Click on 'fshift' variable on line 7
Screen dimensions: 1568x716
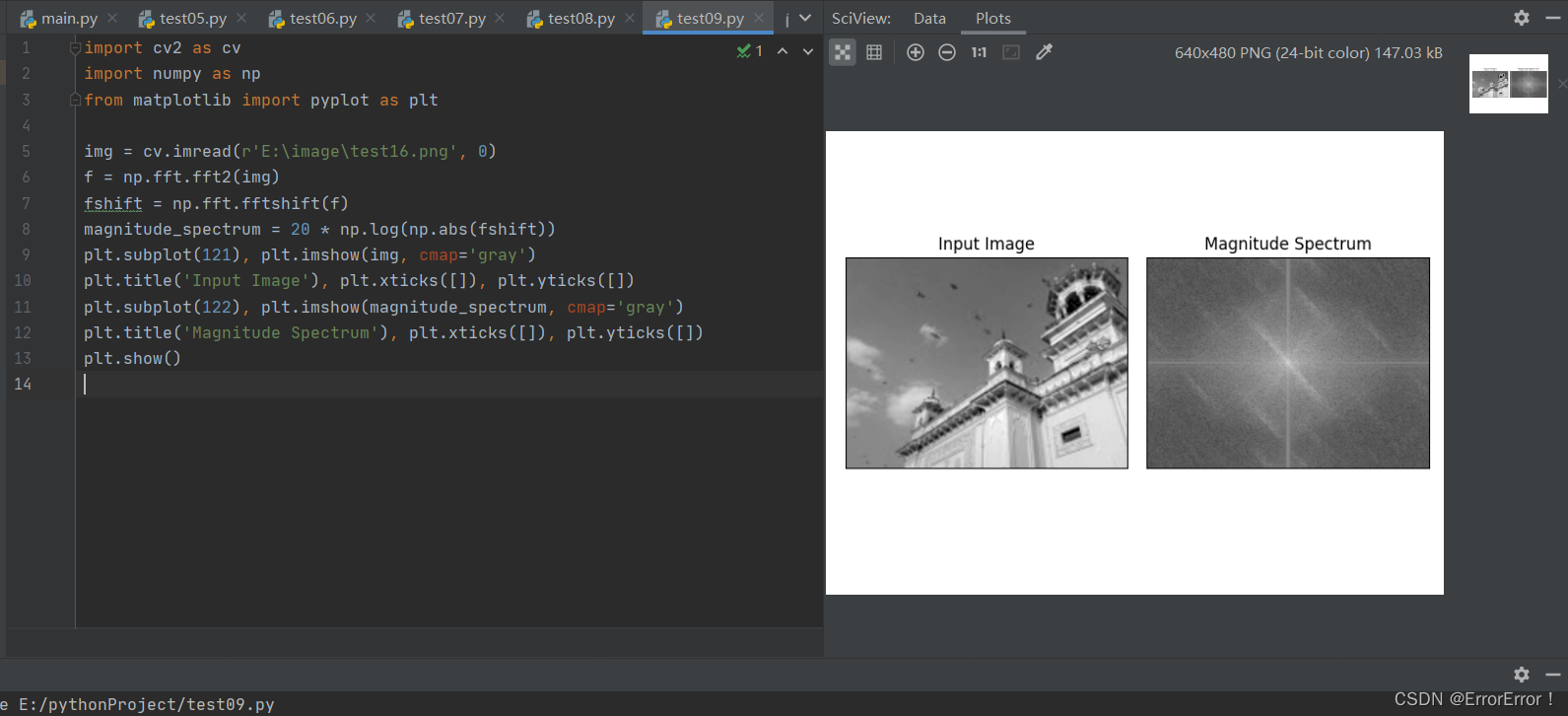click(113, 203)
